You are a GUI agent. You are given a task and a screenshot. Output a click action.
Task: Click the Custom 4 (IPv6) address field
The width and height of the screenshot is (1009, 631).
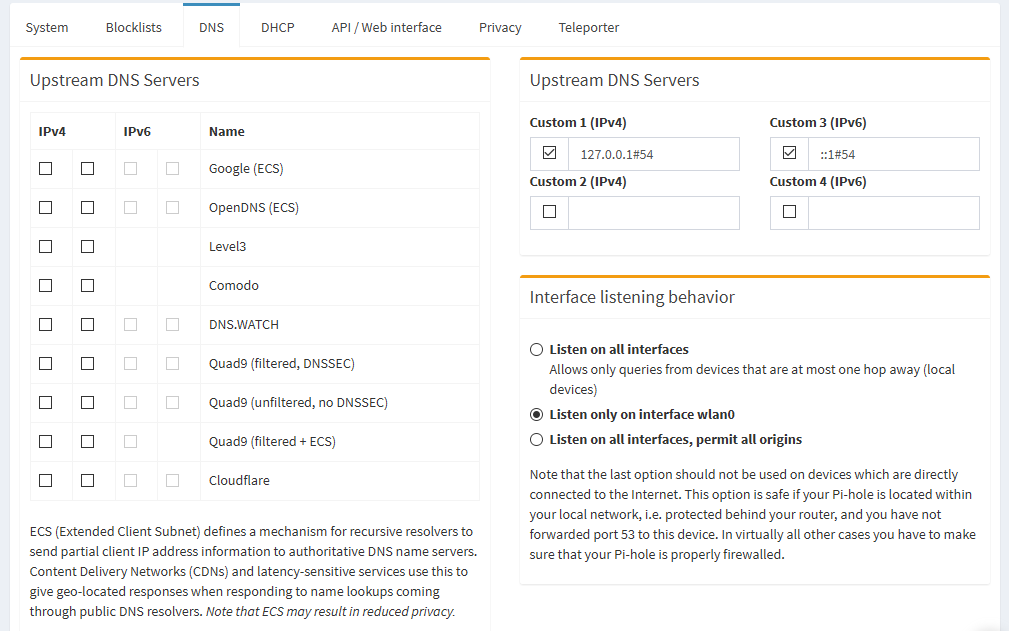(x=894, y=212)
